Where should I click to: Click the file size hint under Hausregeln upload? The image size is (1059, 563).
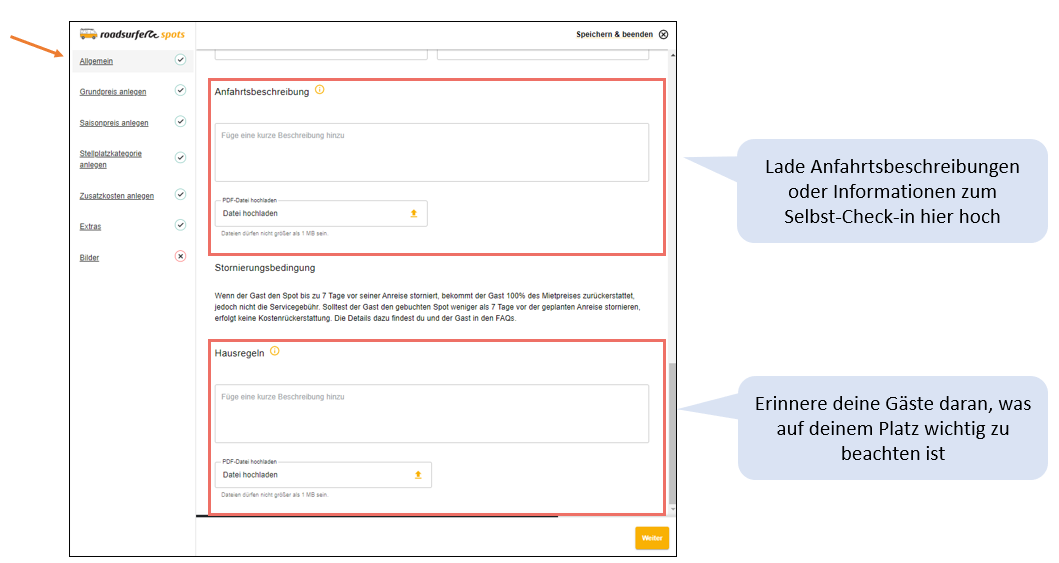pos(274,495)
